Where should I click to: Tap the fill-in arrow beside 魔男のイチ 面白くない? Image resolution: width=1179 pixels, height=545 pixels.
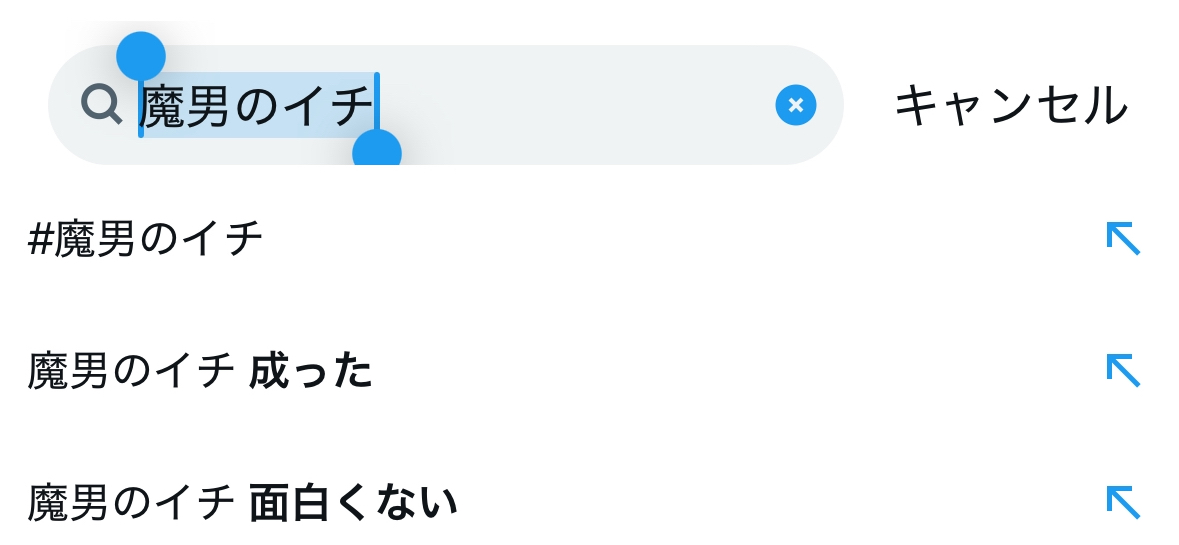click(1122, 502)
